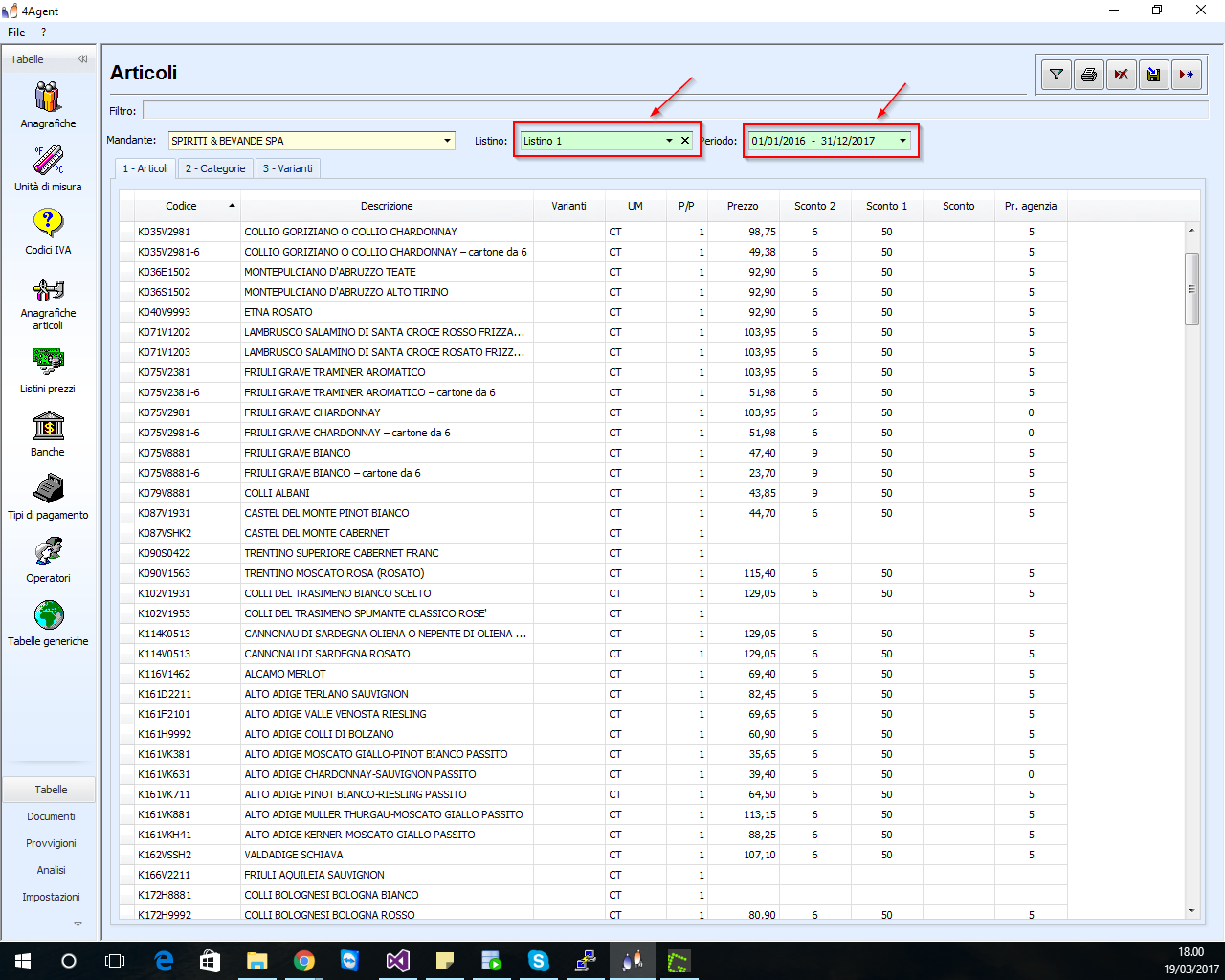Open Anagrafiche from the sidebar

48,104
